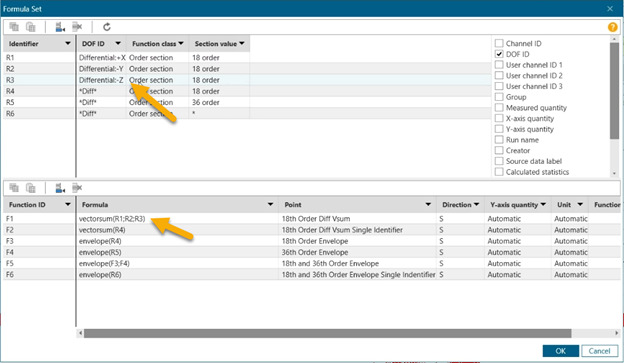This screenshot has width=624, height=363.
Task: Enable User channel ID 2 checkbox
Action: click(499, 75)
